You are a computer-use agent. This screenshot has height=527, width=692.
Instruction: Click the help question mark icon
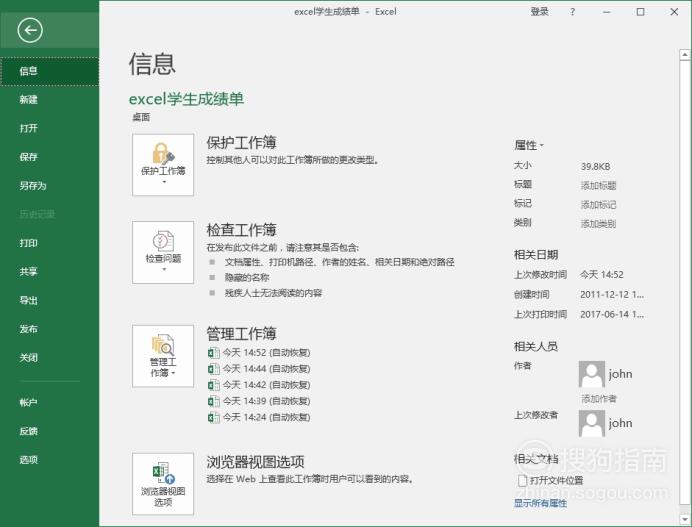tap(572, 12)
